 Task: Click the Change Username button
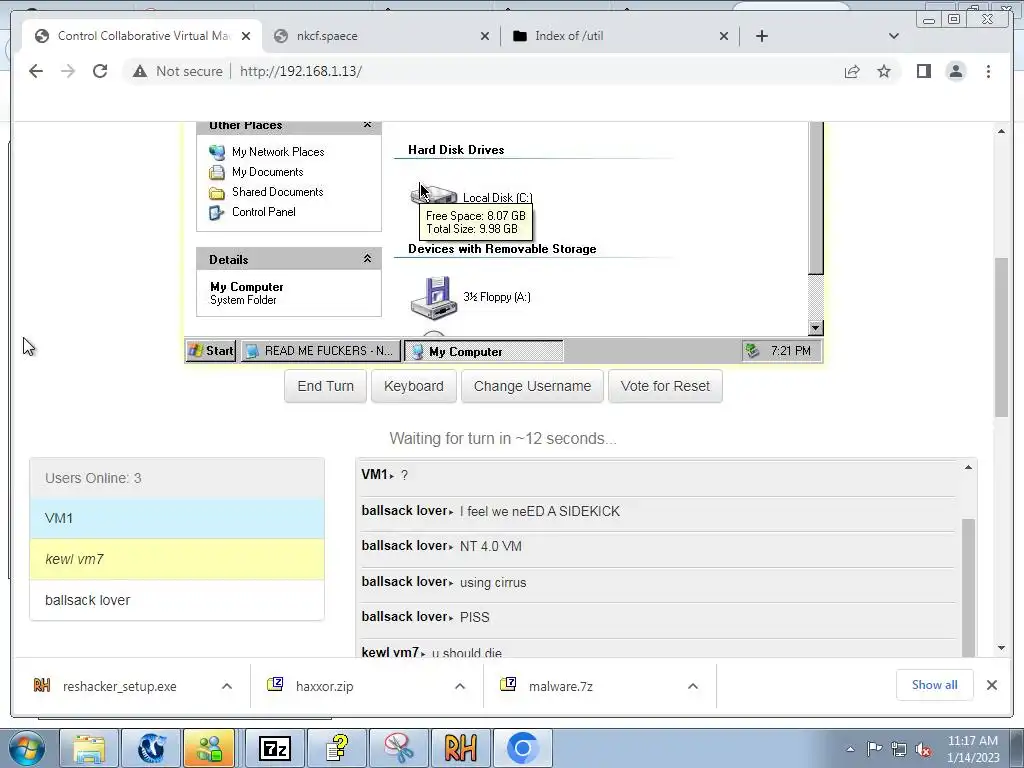coord(532,386)
